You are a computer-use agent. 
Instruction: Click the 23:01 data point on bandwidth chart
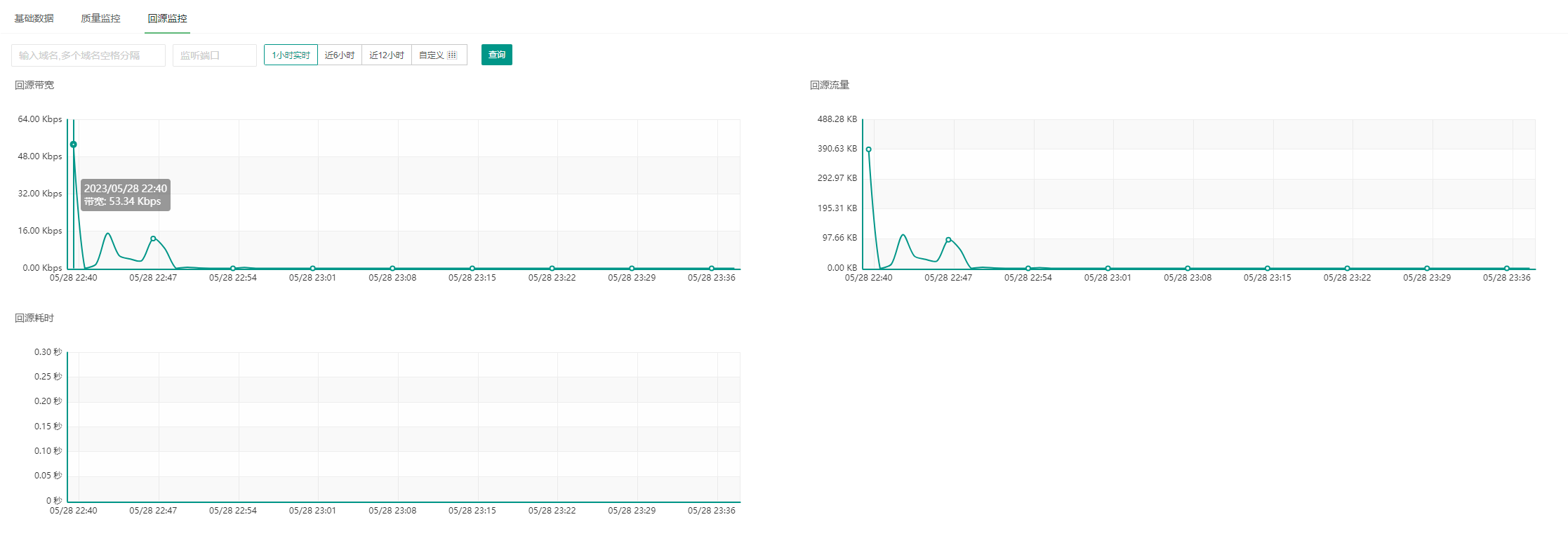(x=312, y=268)
